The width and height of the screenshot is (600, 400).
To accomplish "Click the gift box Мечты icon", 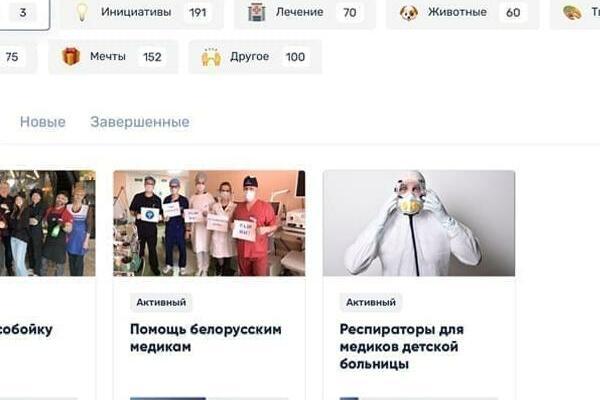I will [x=71, y=57].
